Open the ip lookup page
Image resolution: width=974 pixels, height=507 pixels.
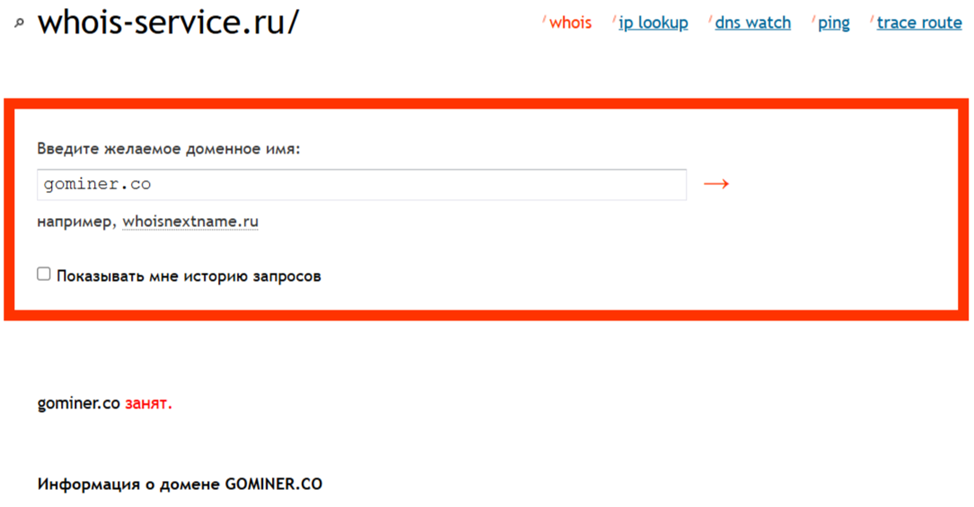[653, 23]
